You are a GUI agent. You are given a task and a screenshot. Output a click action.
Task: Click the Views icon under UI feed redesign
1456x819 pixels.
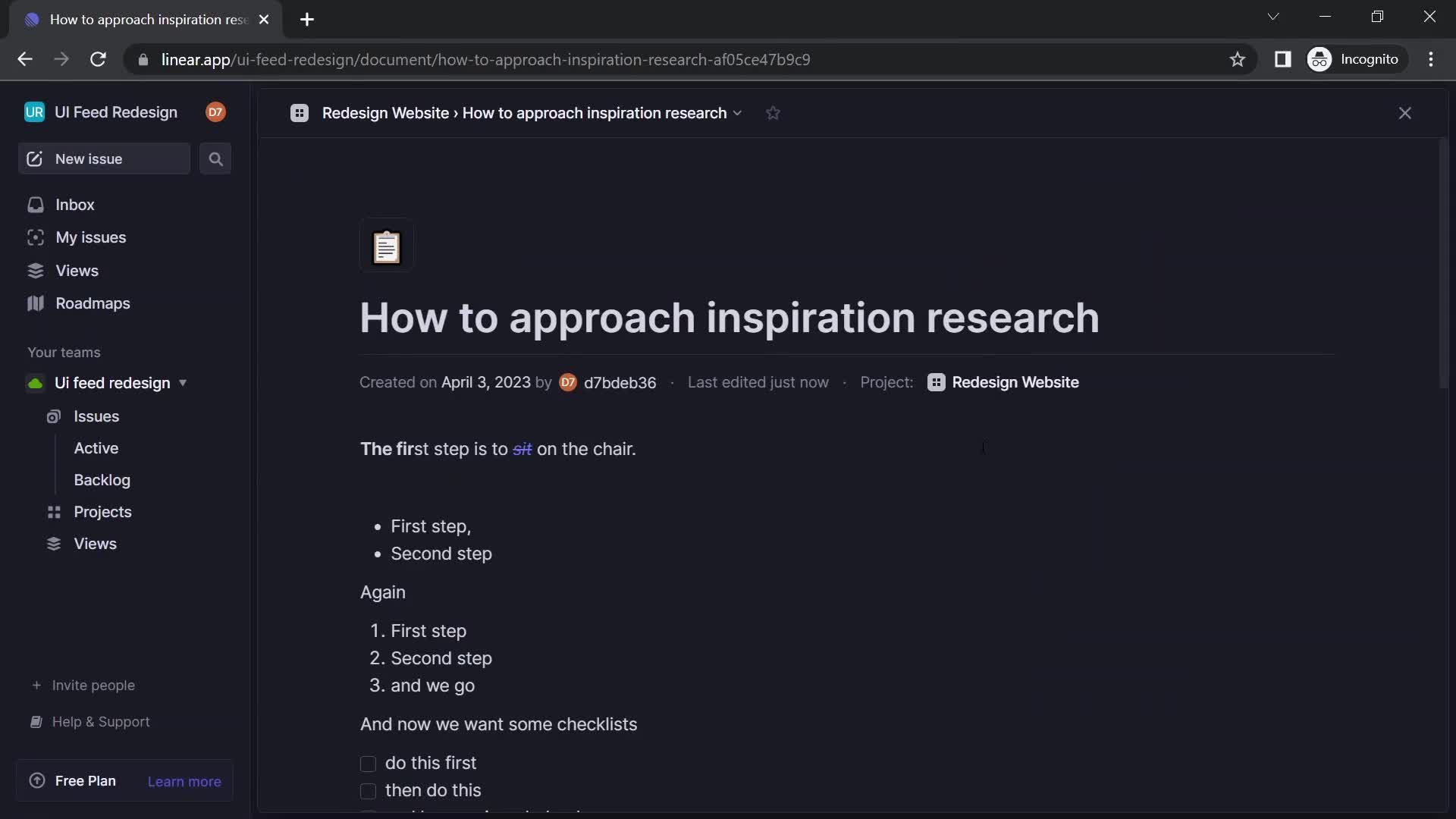tap(54, 544)
